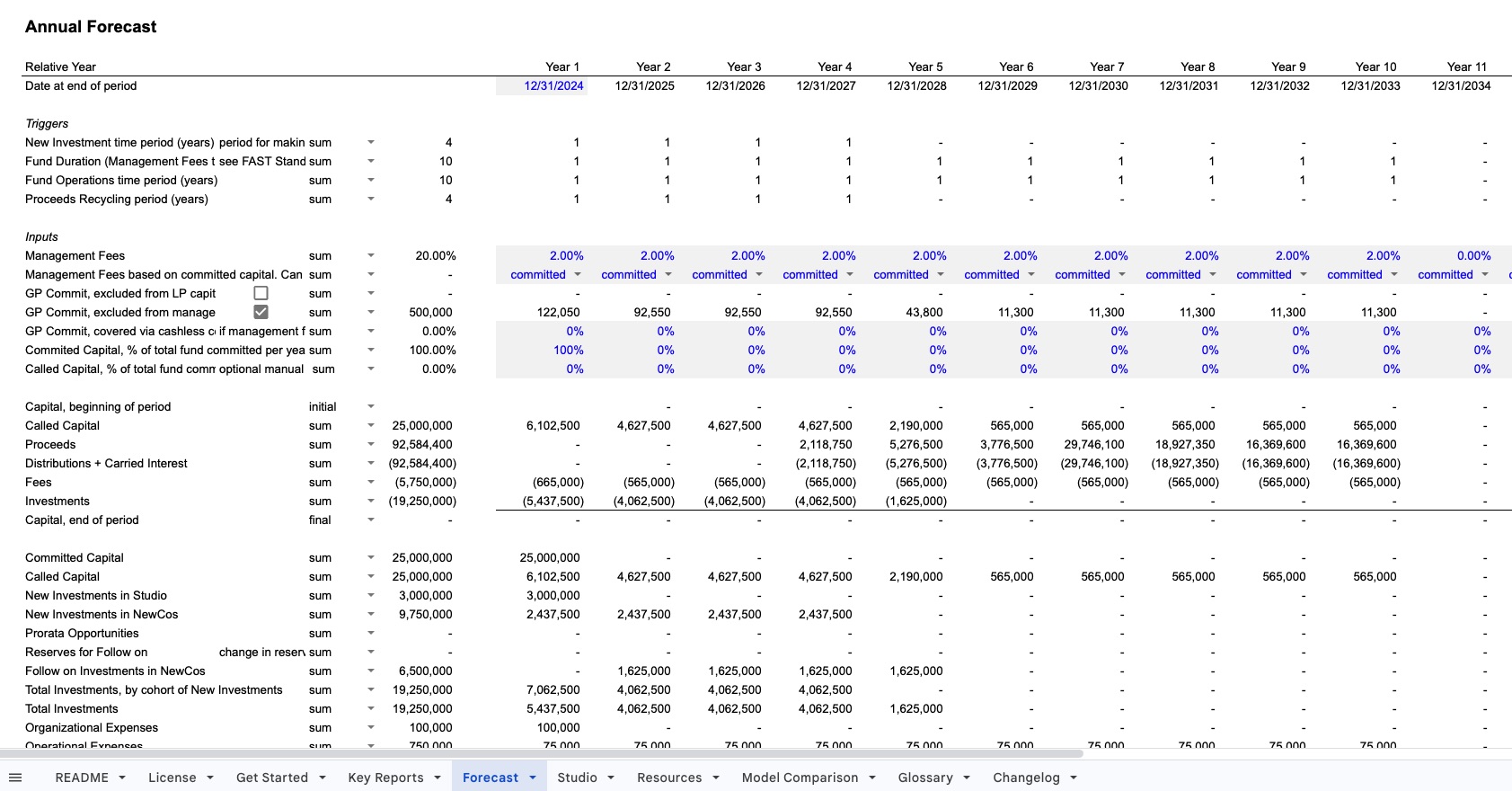The image size is (1512, 791).
Task: Select GP Commit total 500,000
Action: pos(430,312)
